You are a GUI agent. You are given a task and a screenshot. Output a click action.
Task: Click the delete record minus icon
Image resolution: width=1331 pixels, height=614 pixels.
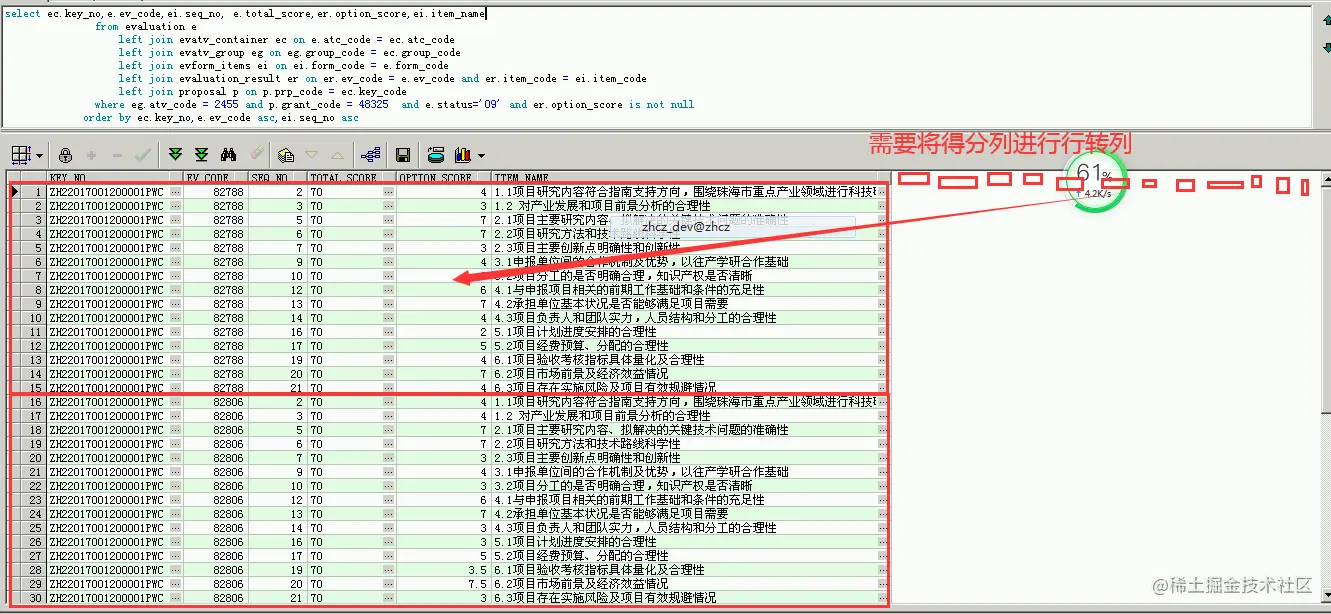click(x=117, y=156)
